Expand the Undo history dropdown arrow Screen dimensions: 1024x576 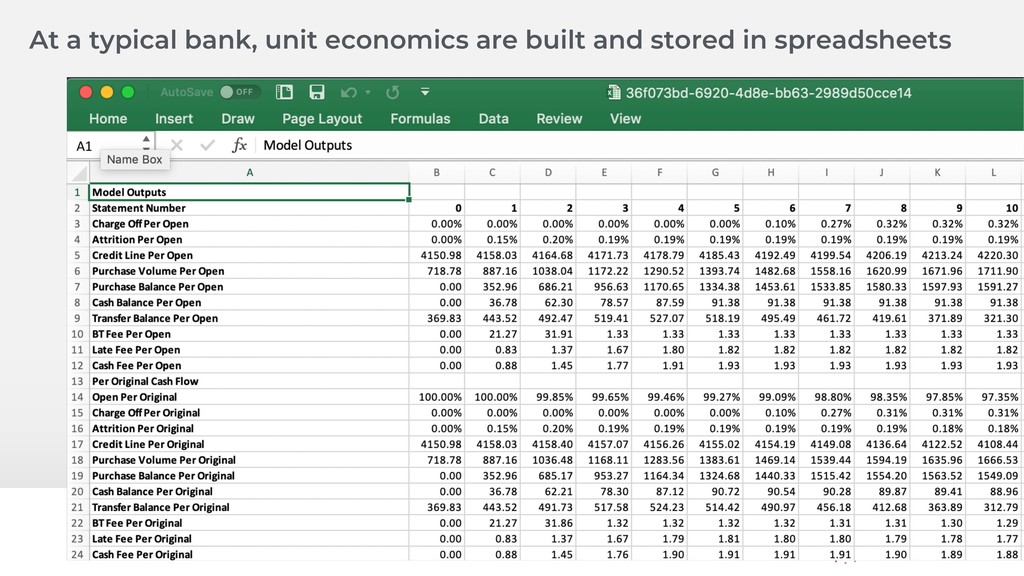coord(367,93)
